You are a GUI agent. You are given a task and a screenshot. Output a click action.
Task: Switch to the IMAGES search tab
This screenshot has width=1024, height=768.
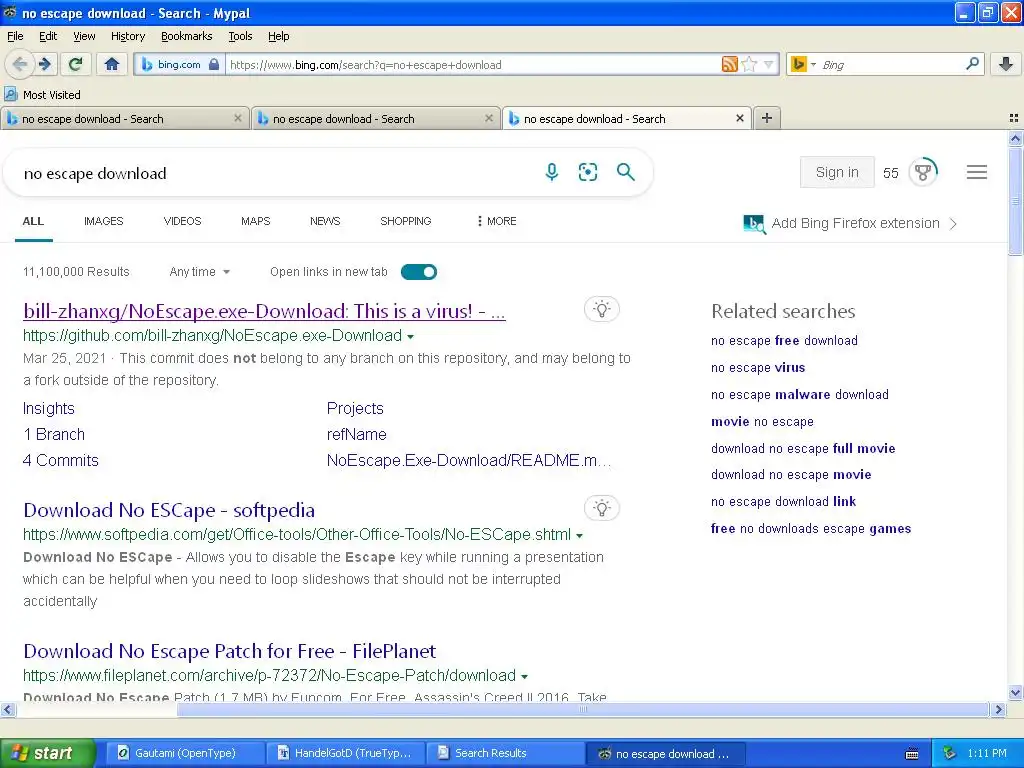tap(103, 221)
